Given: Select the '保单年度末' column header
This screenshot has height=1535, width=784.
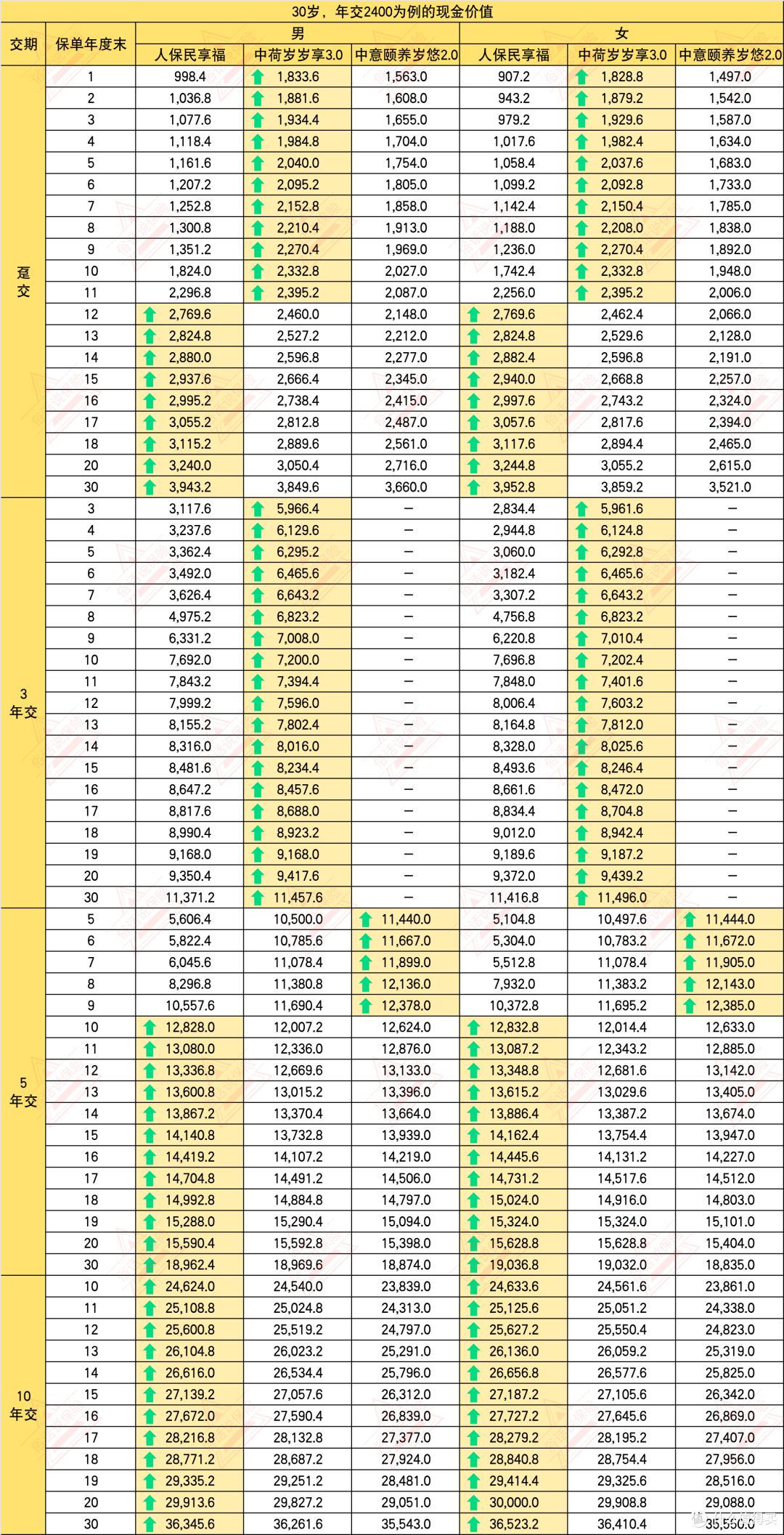Looking at the screenshot, I should pos(91,44).
